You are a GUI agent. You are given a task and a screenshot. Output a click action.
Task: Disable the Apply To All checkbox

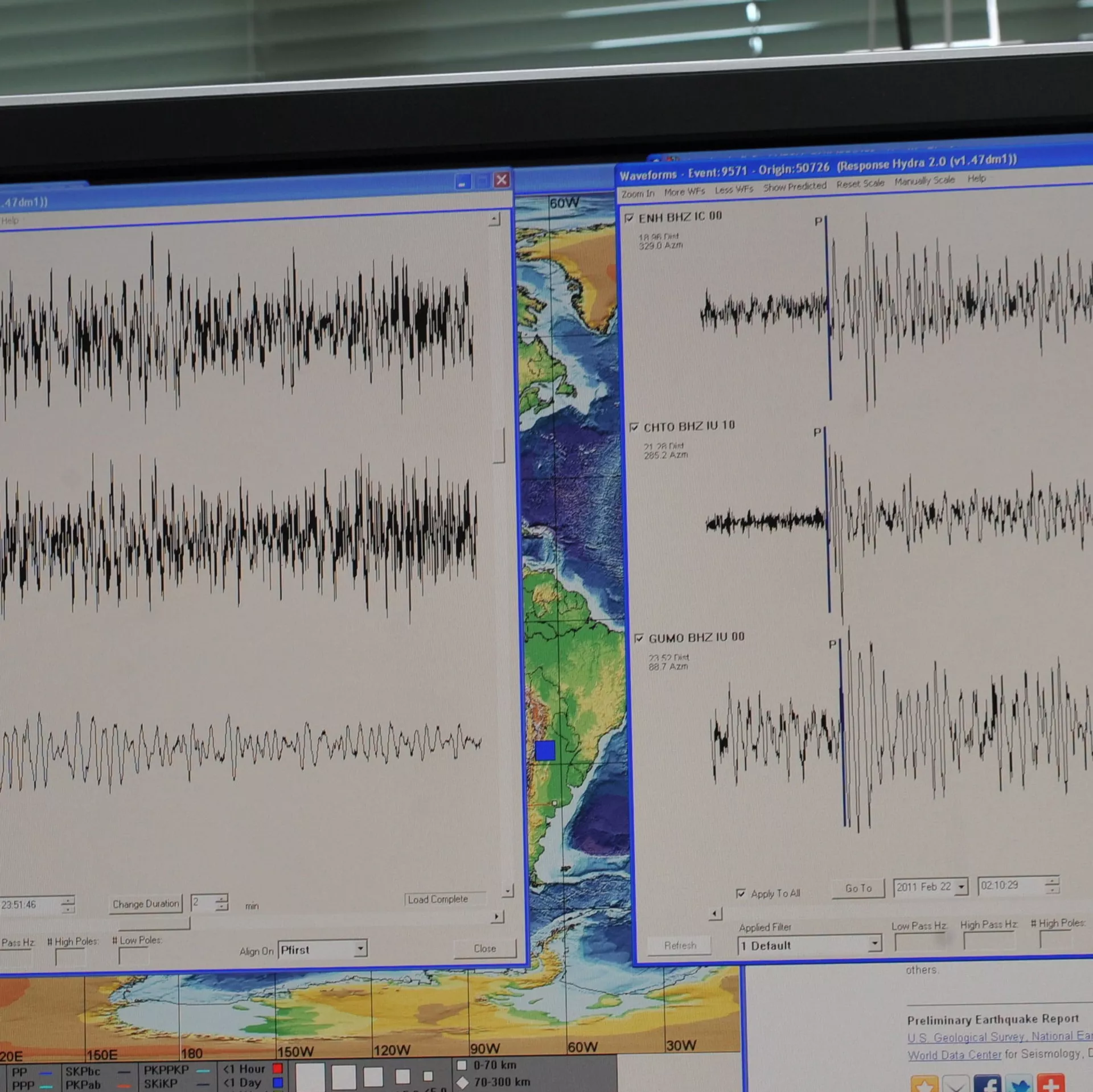coord(741,893)
